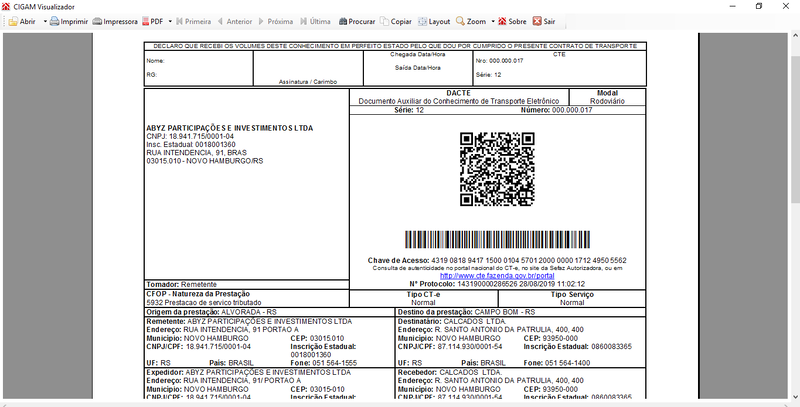The height and width of the screenshot is (407, 800).
Task: Click the Tipo Serviço Normal cell
Action: (572, 298)
